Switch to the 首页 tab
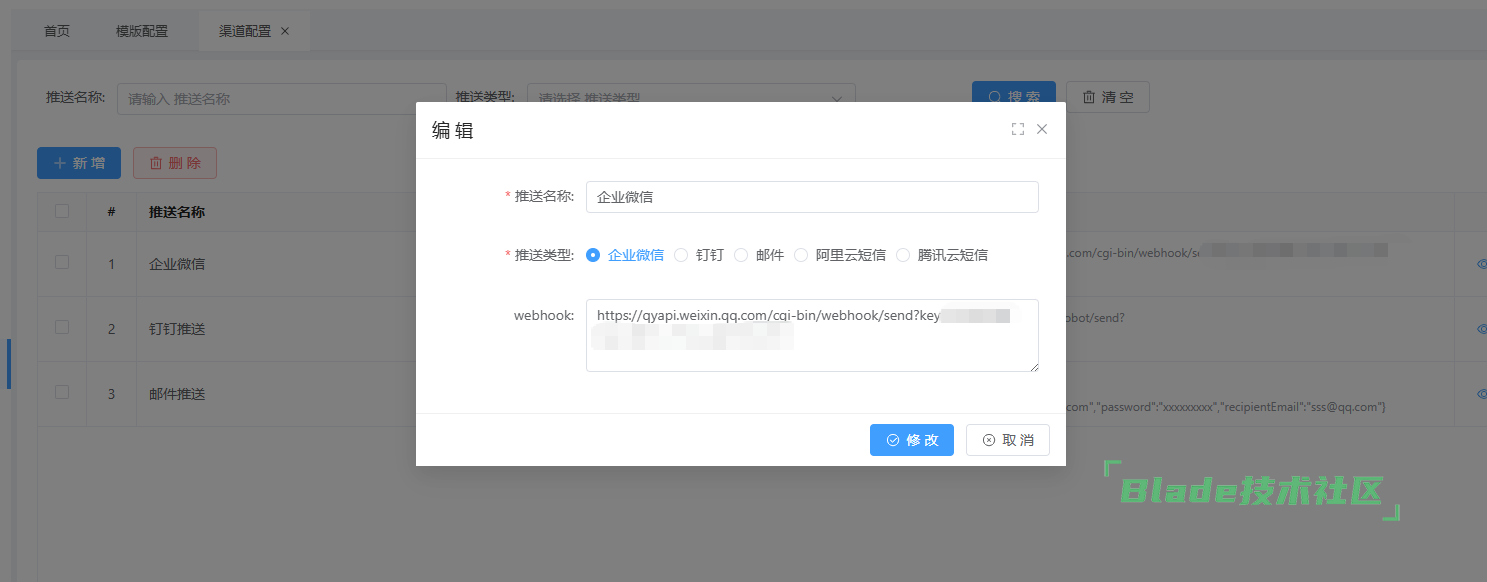The height and width of the screenshot is (582, 1487). (x=57, y=31)
